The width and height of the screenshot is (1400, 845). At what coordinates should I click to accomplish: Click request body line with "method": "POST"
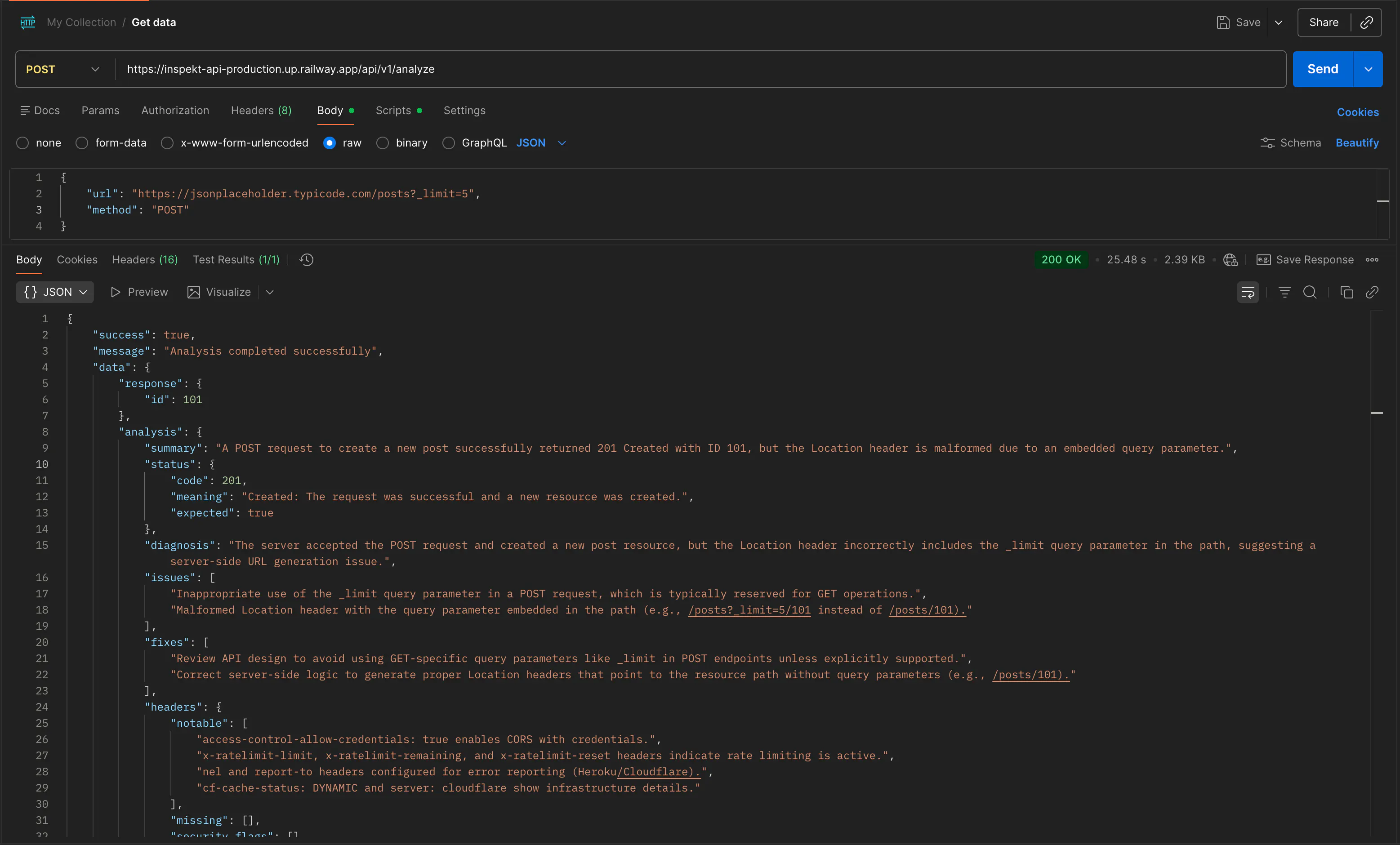138,209
